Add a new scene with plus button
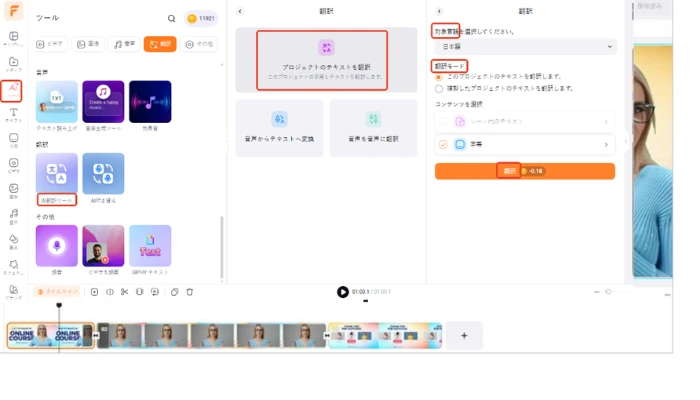 pos(464,335)
